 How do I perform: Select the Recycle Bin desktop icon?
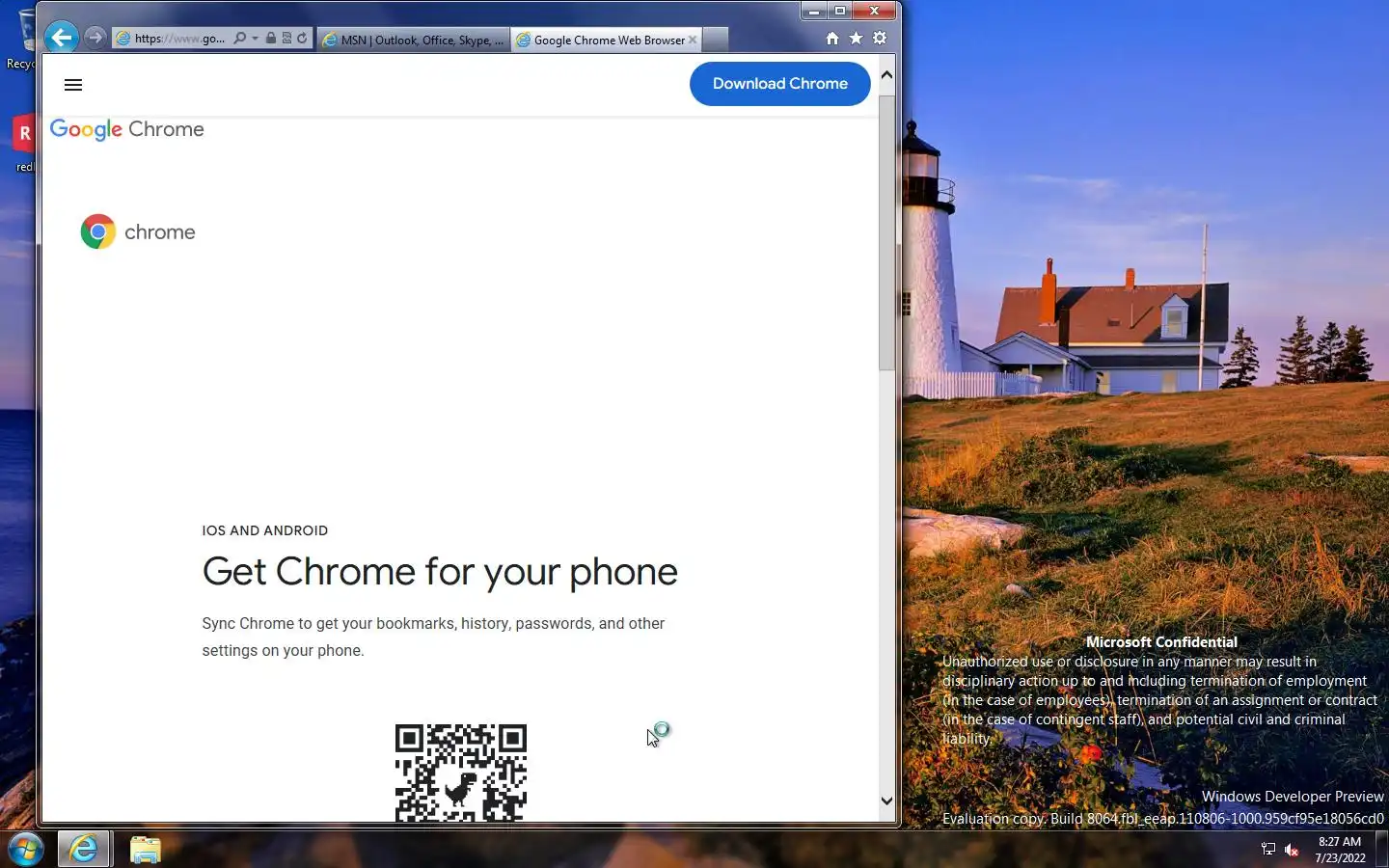point(21,39)
